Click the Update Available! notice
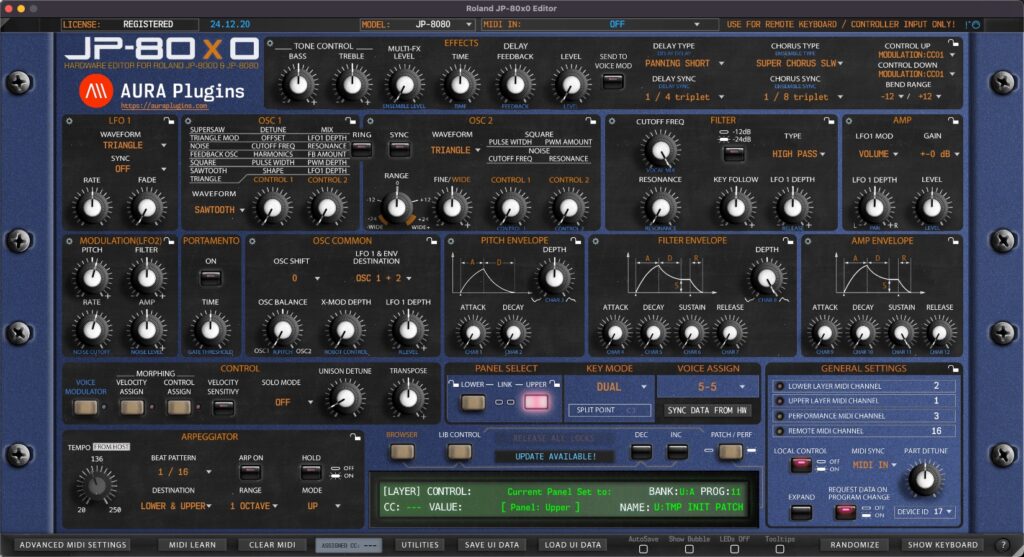This screenshot has width=1024, height=557. click(x=555, y=456)
